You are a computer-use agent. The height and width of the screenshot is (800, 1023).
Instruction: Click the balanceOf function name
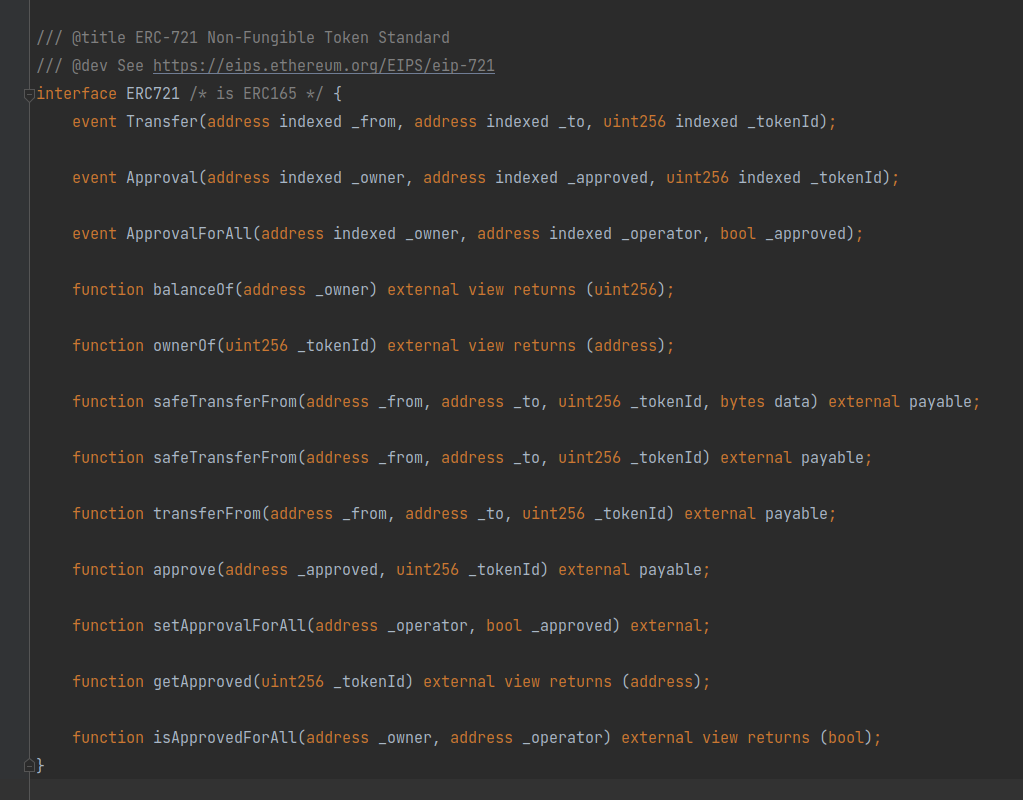click(x=193, y=290)
